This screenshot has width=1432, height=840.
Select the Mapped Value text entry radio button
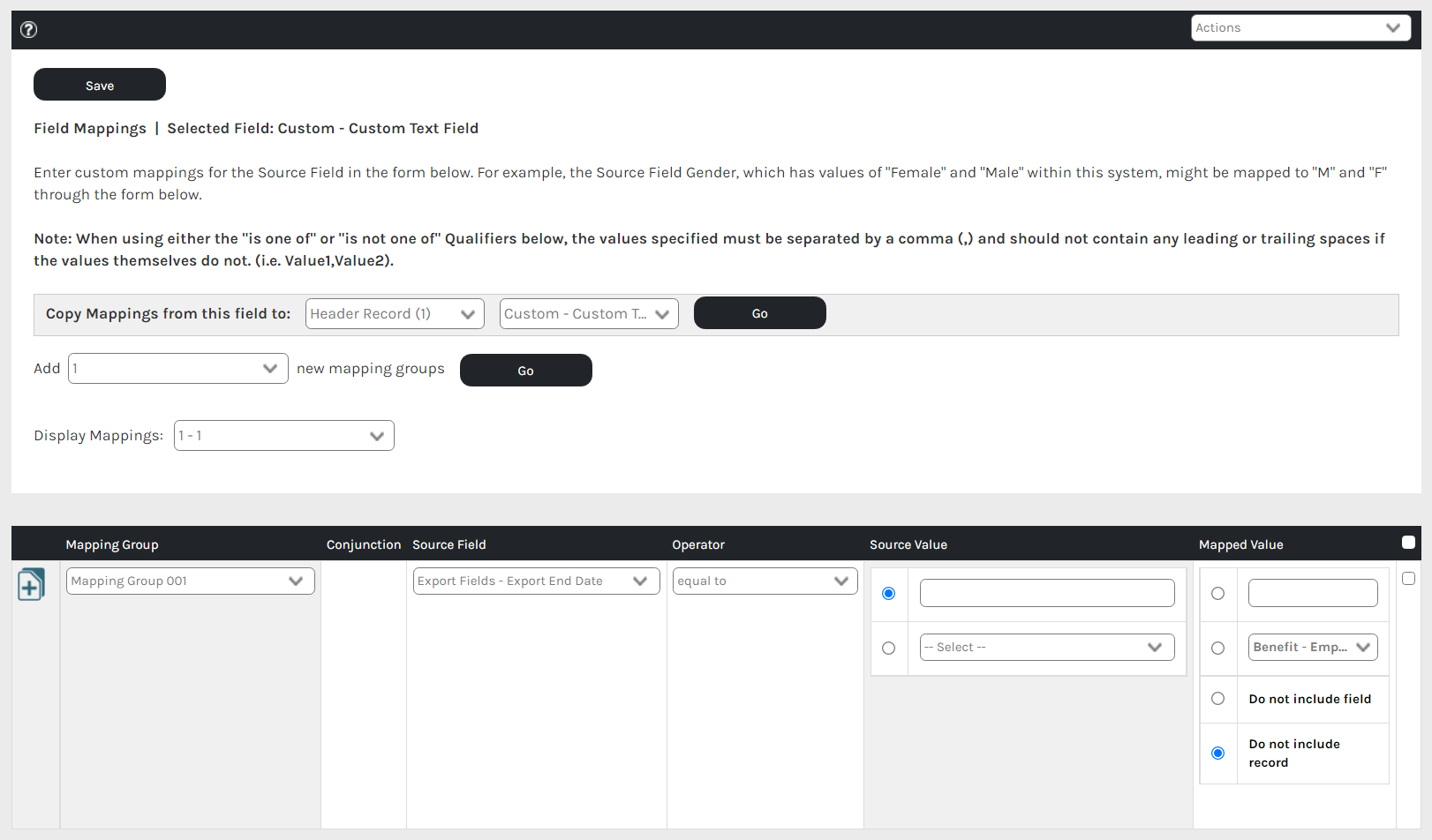click(1218, 593)
